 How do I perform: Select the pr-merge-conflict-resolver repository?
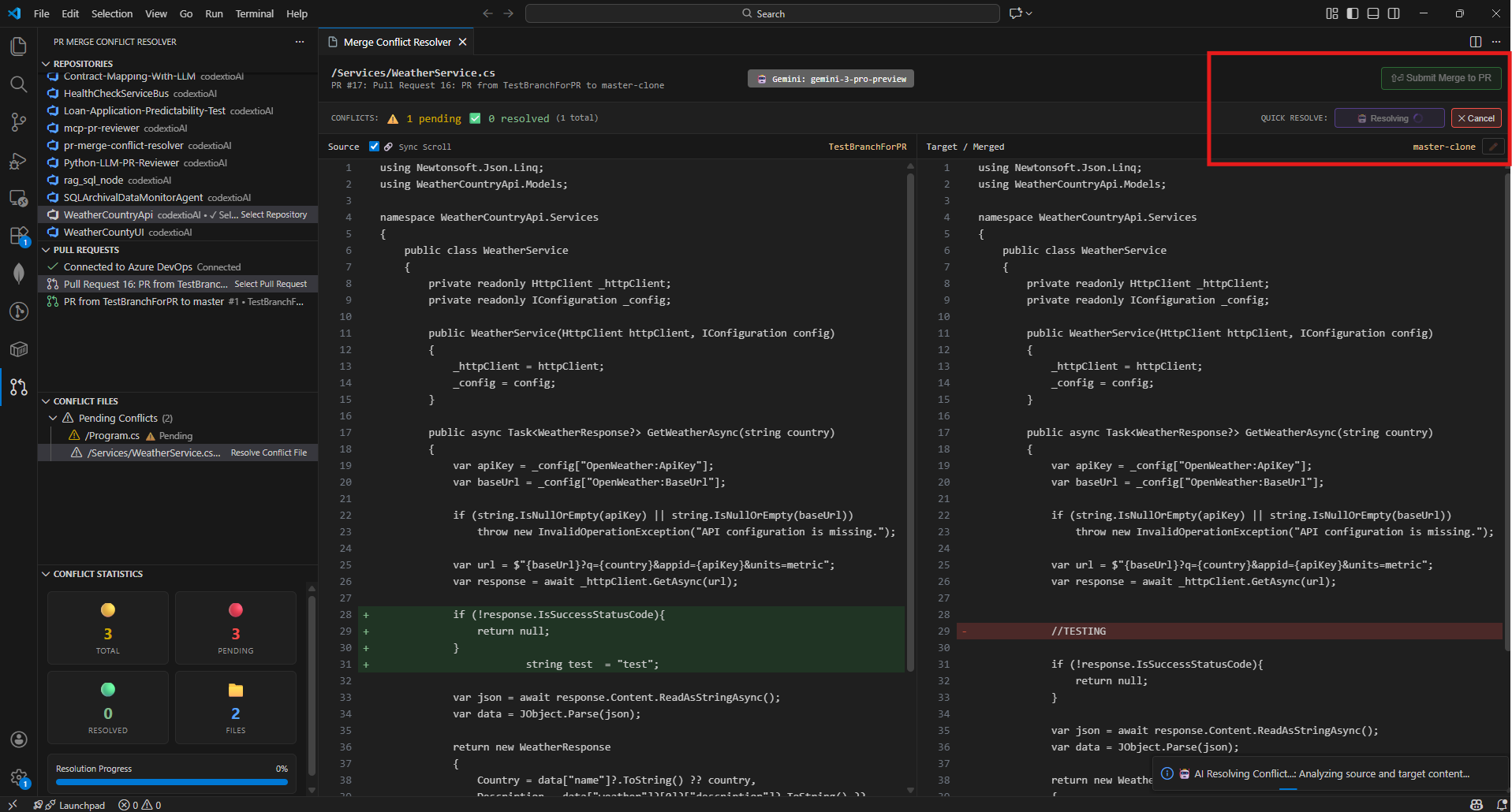coord(177,146)
